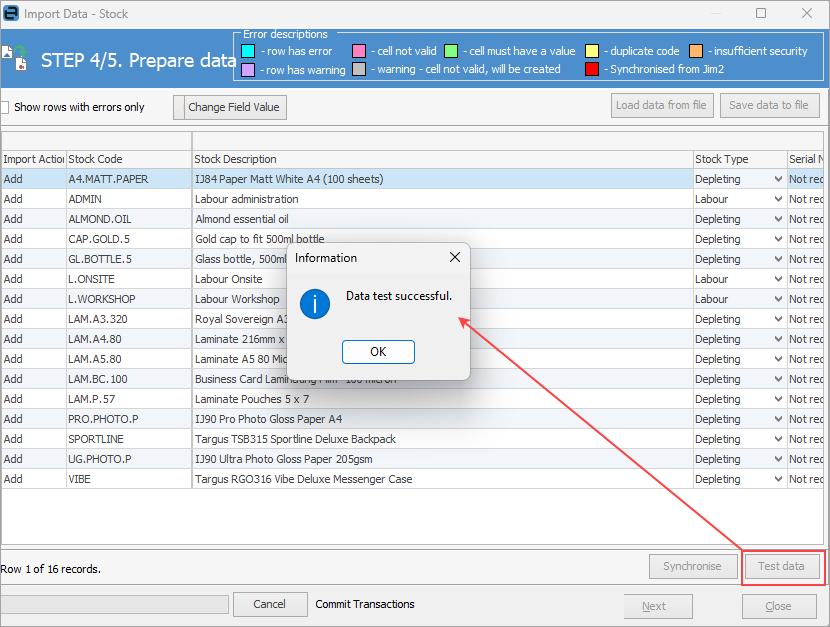
Task: Click the cyan 'row has error' swatch
Action: click(x=248, y=51)
